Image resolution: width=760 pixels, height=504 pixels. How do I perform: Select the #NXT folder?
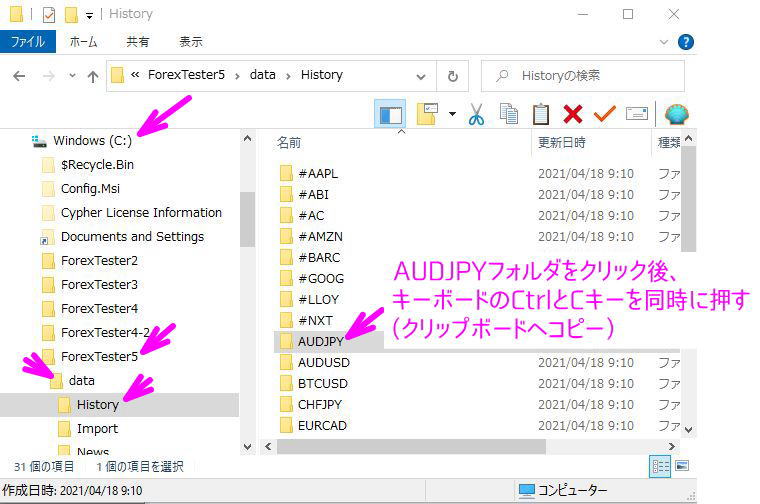315,320
